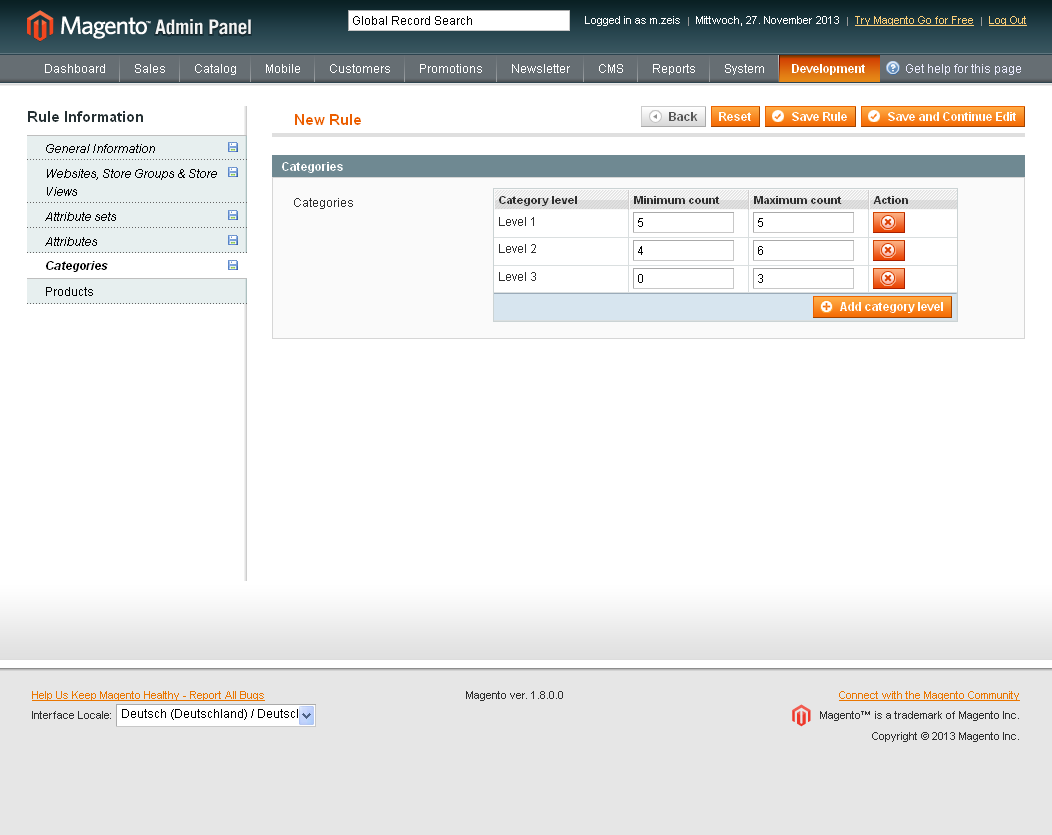Open the System menu

[x=744, y=68]
